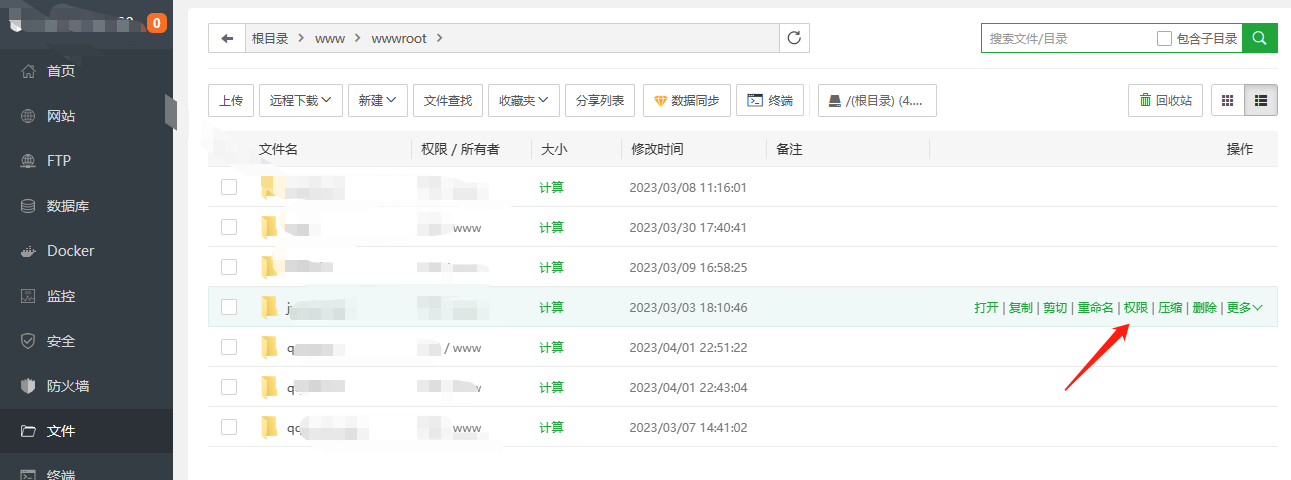
Task: Open the 远程下载 dropdown
Action: 300,100
